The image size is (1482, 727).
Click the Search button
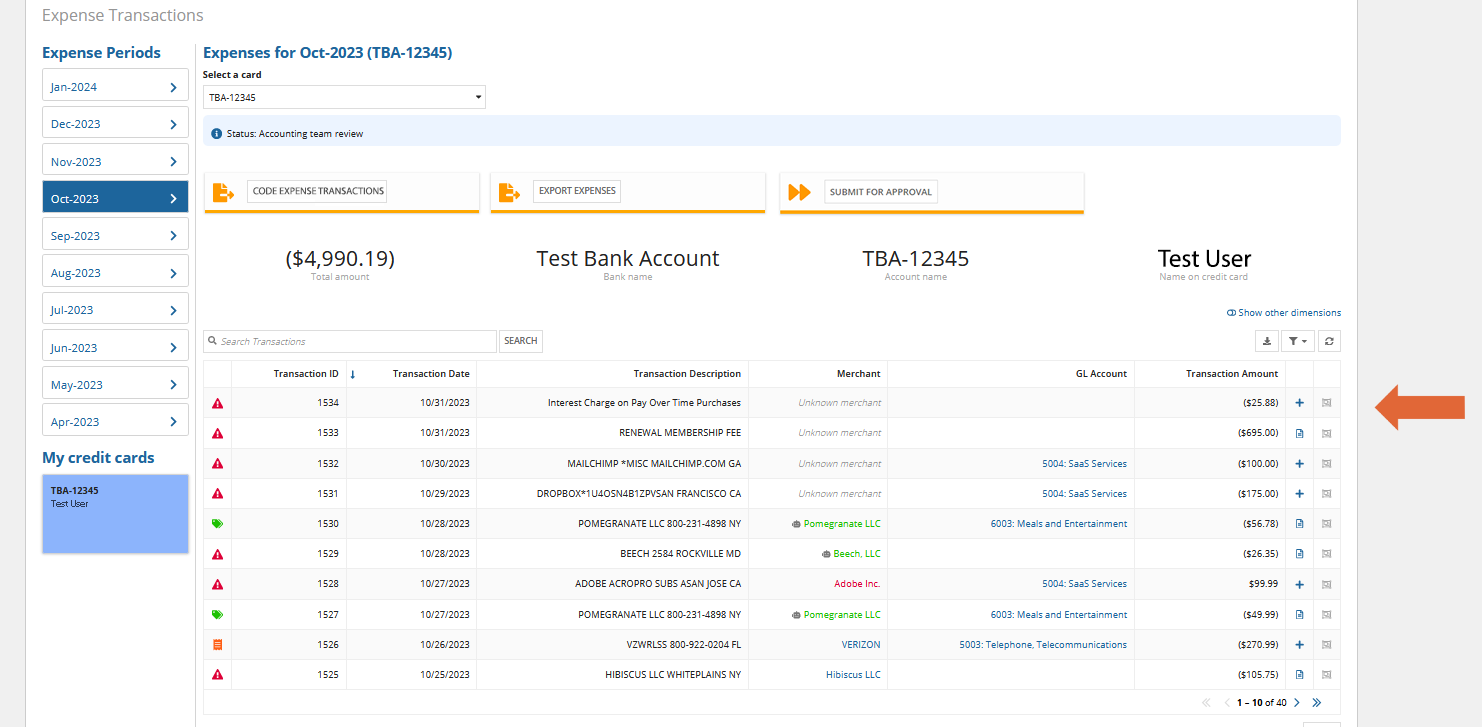click(x=521, y=341)
